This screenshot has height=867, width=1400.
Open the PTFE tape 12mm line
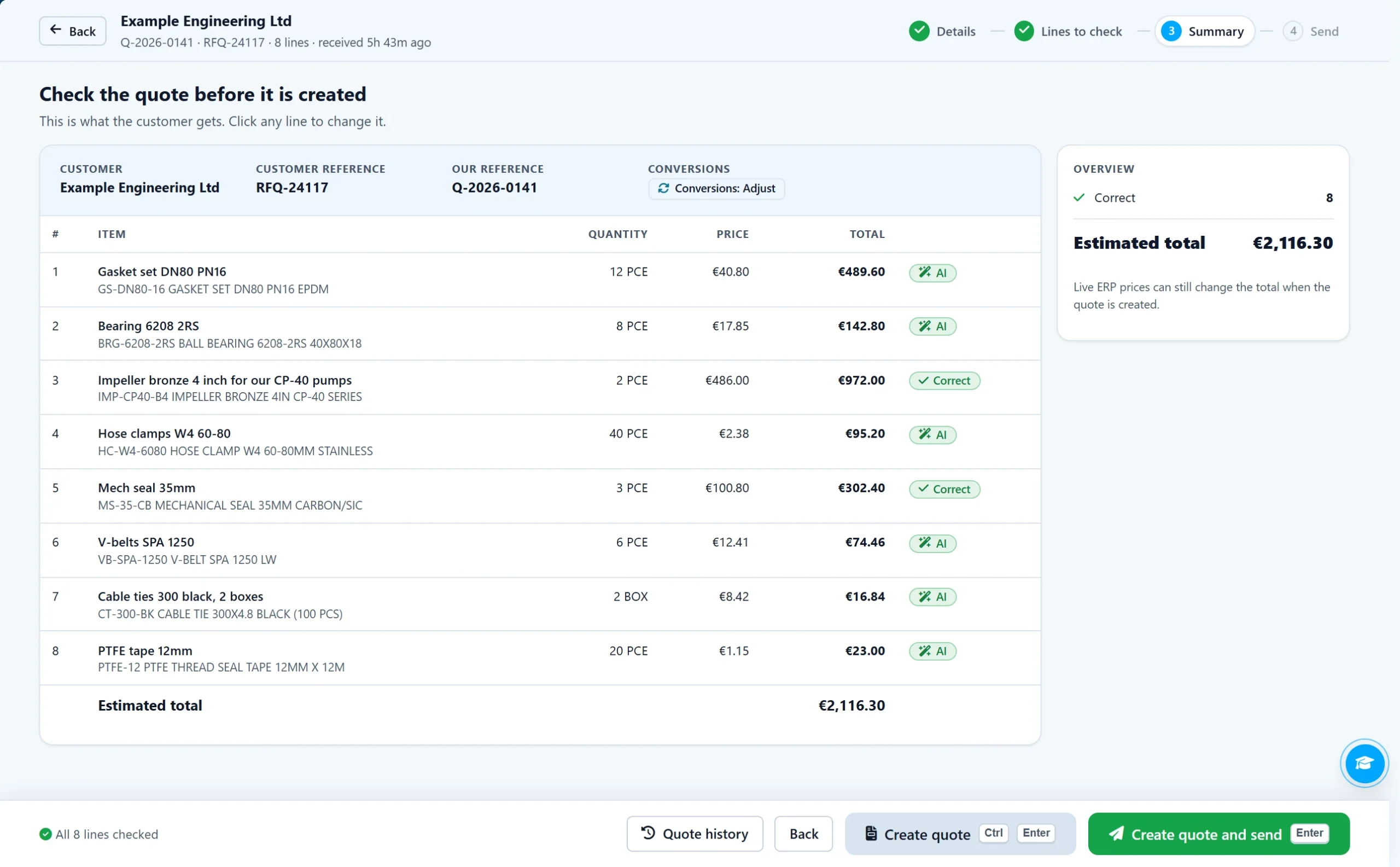pos(540,658)
